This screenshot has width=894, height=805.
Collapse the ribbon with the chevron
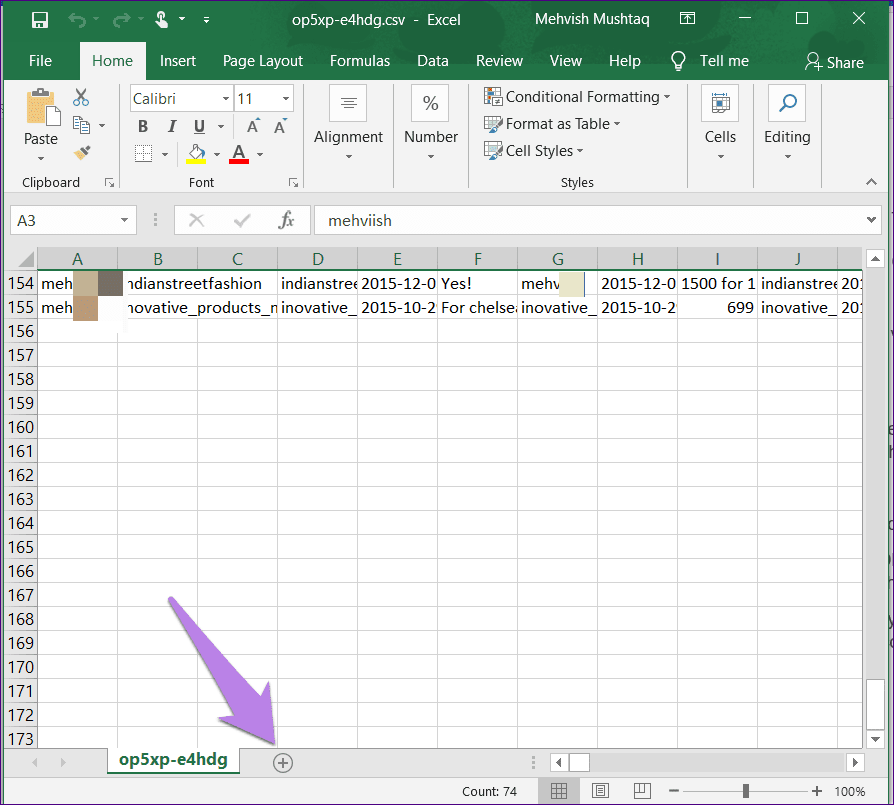pyautogui.click(x=871, y=182)
